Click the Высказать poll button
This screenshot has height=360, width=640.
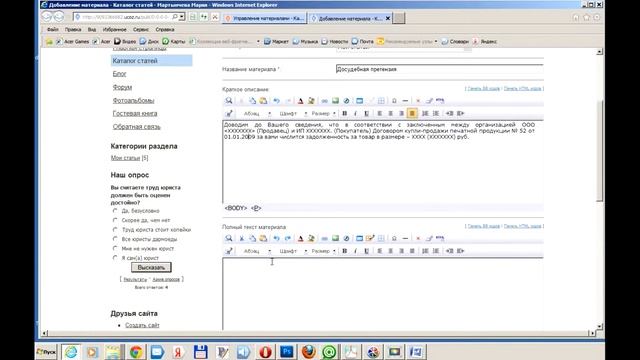click(151, 267)
